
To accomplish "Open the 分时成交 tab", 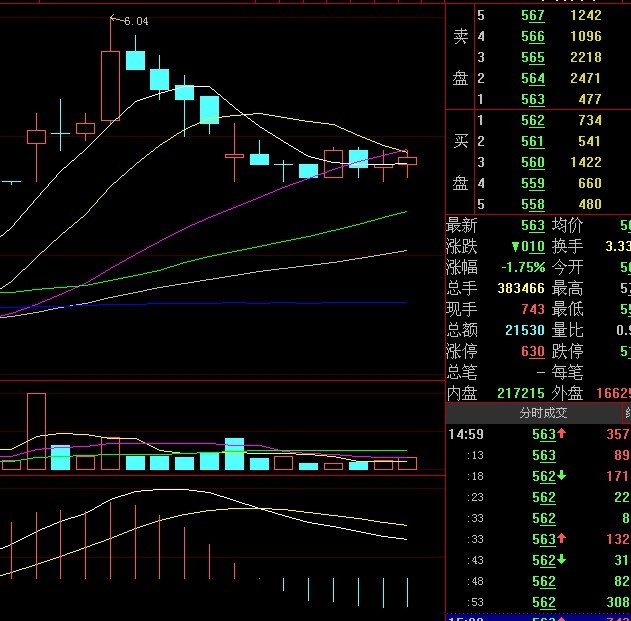I will click(x=543, y=413).
